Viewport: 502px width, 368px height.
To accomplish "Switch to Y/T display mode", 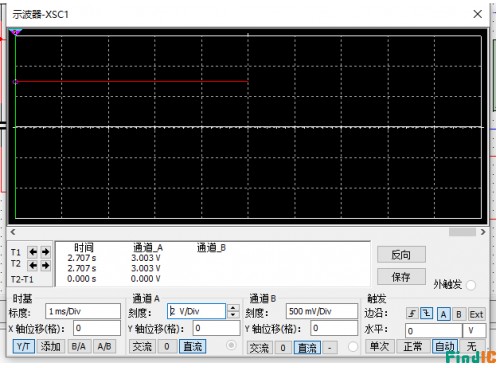I will click(x=23, y=347).
